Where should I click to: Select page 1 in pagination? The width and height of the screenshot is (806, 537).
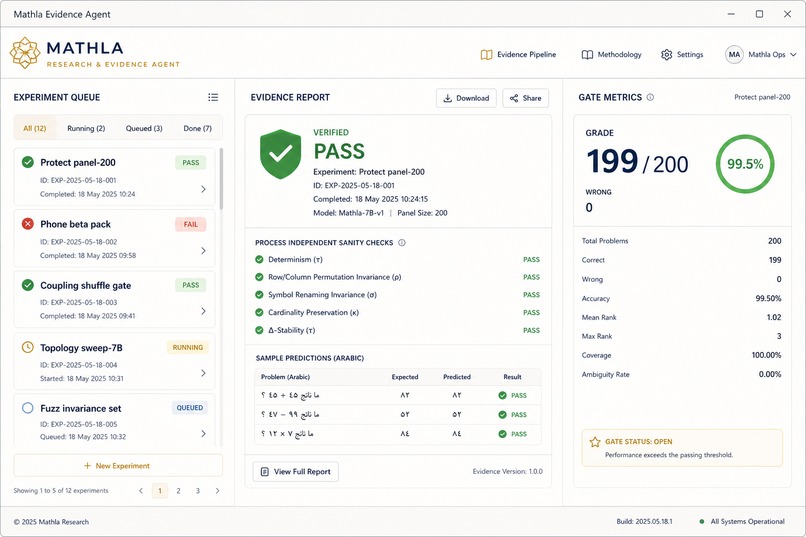160,491
